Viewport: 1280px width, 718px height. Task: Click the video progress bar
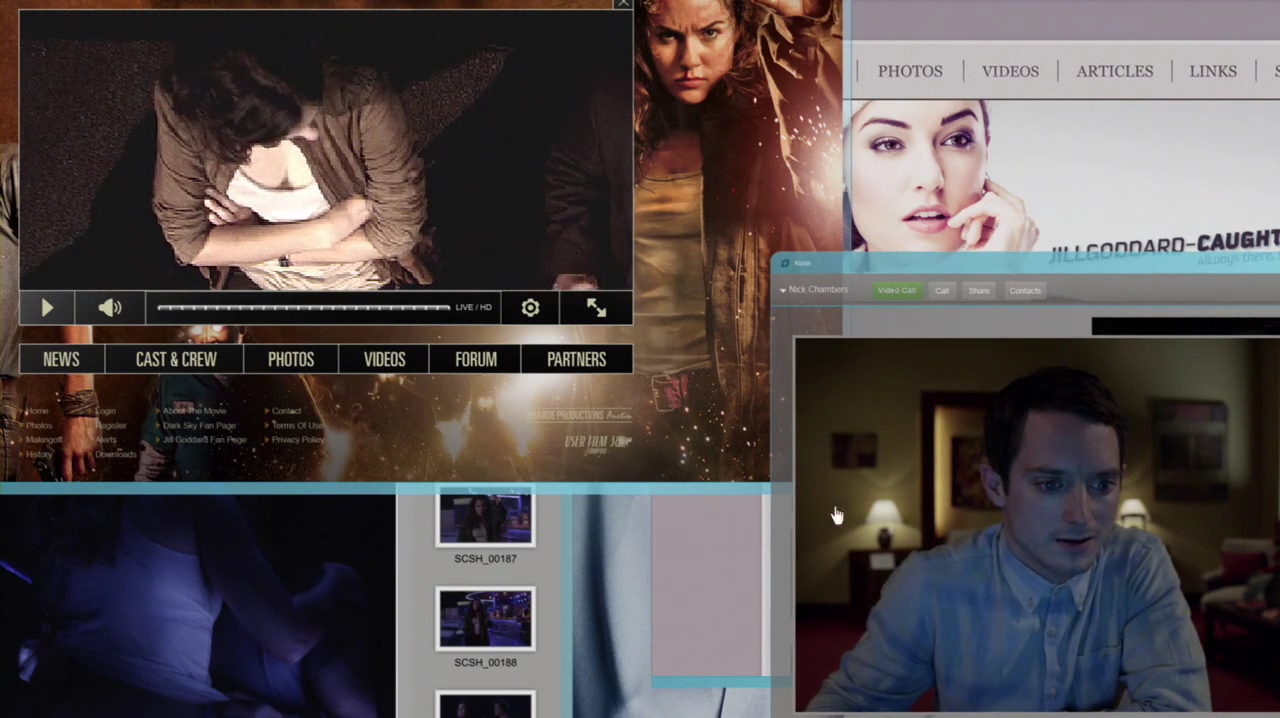pos(303,308)
